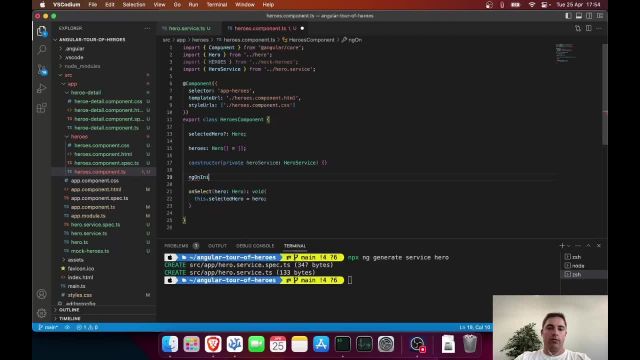Launch a new terminal with plus icon
Screen dimensions: 640x360
click(562, 245)
